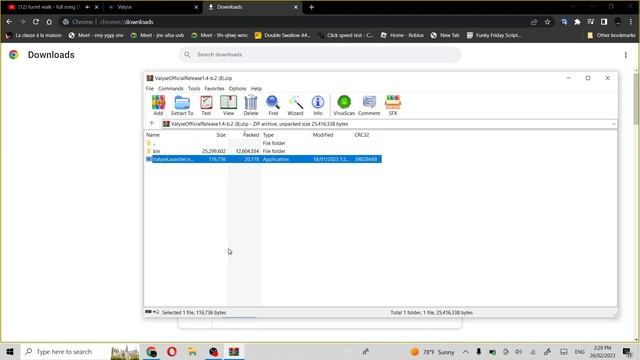Open the Comment tool
Image resolution: width=640 pixels, height=360 pixels.
pos(369,105)
